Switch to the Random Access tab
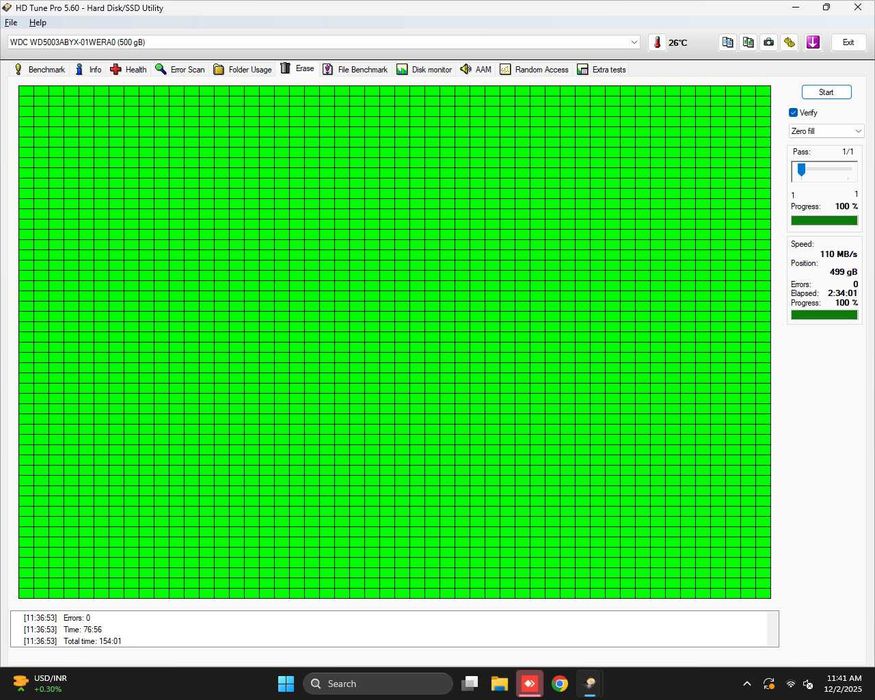 pos(534,69)
